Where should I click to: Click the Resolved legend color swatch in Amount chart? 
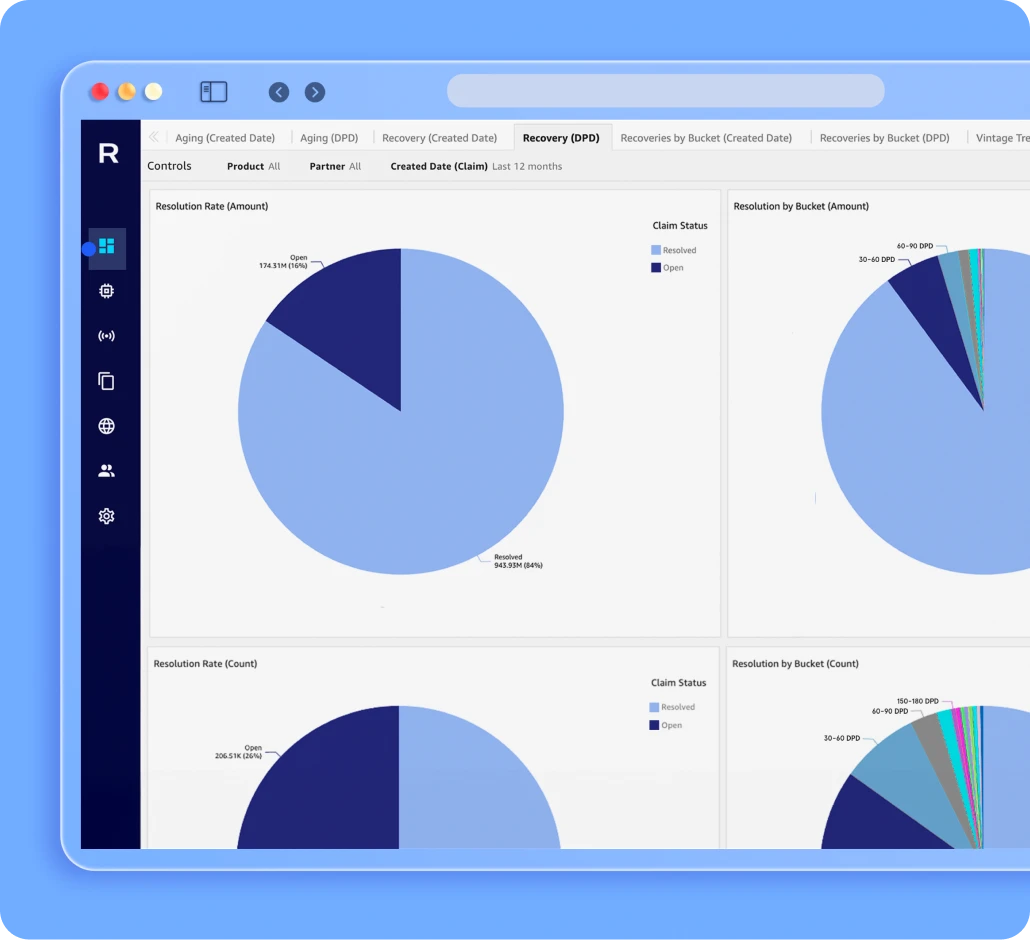656,250
